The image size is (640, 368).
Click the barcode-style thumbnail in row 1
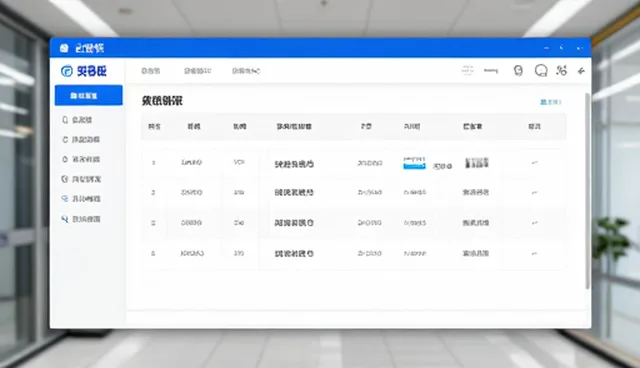coord(477,163)
